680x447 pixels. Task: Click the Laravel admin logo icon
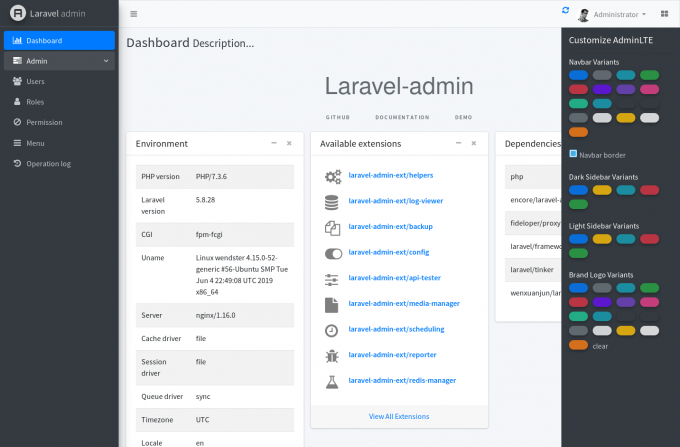click(x=18, y=13)
